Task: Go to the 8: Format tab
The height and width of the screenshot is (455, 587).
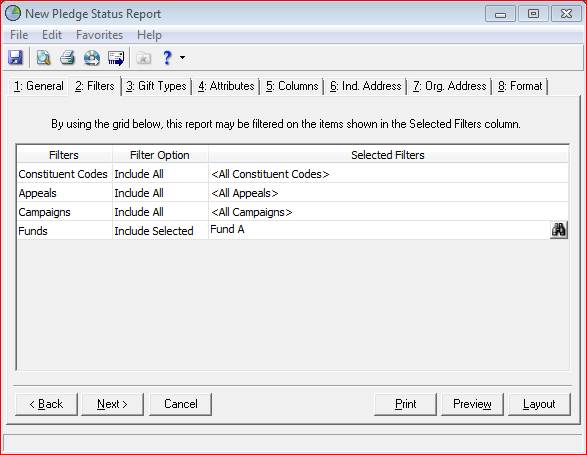Action: [520, 86]
